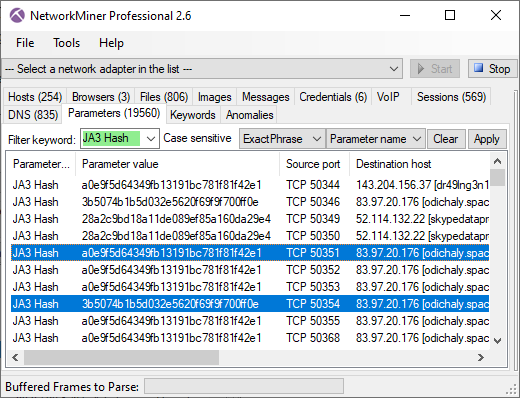Image resolution: width=520 pixels, height=398 pixels.
Task: Switch to the Anomalies tab
Action: (x=250, y=115)
